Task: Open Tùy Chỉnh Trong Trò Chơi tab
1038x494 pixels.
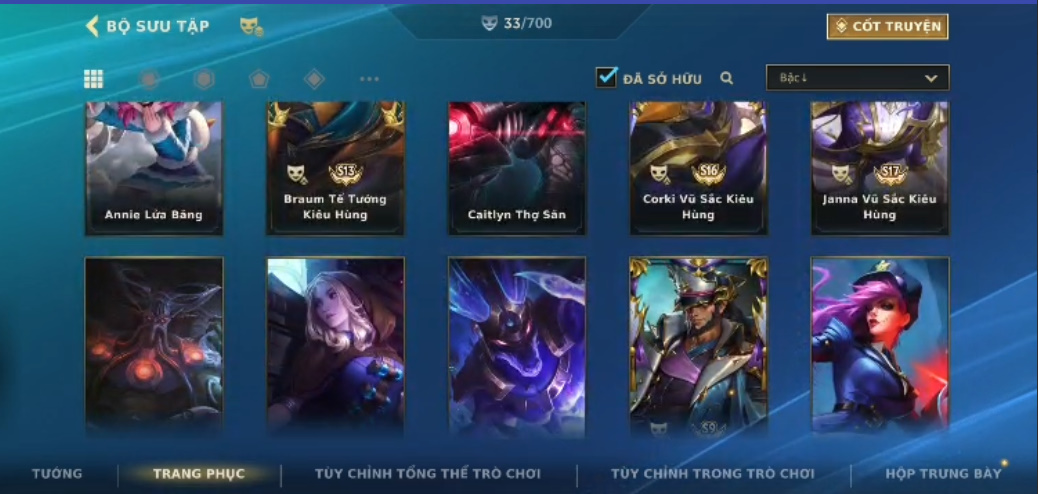Action: (712, 473)
